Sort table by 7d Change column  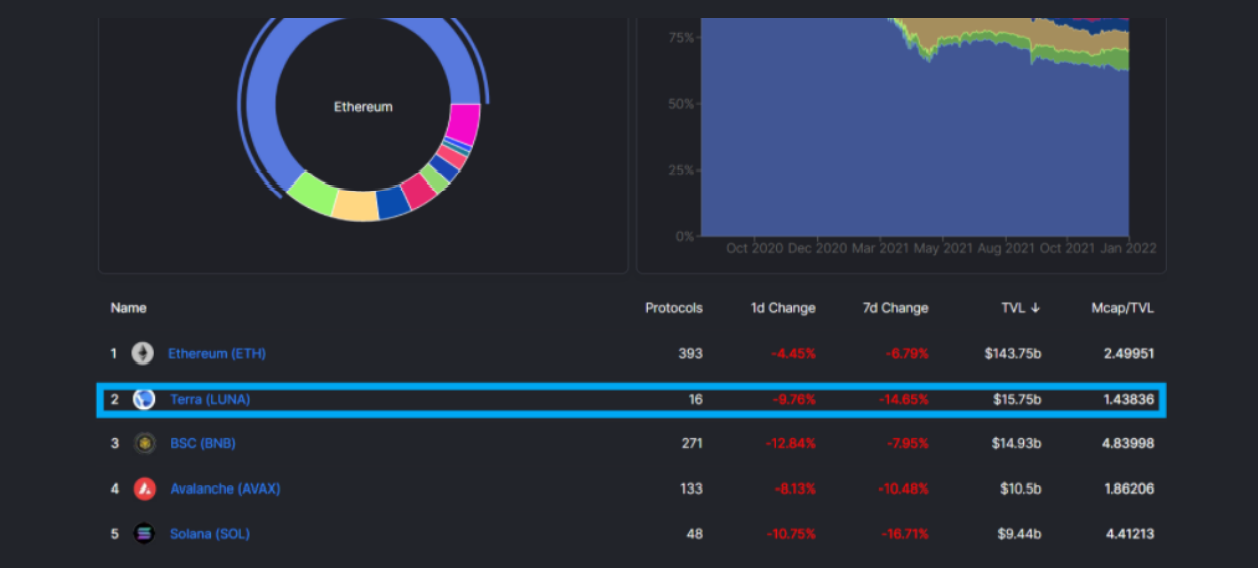pyautogui.click(x=896, y=308)
